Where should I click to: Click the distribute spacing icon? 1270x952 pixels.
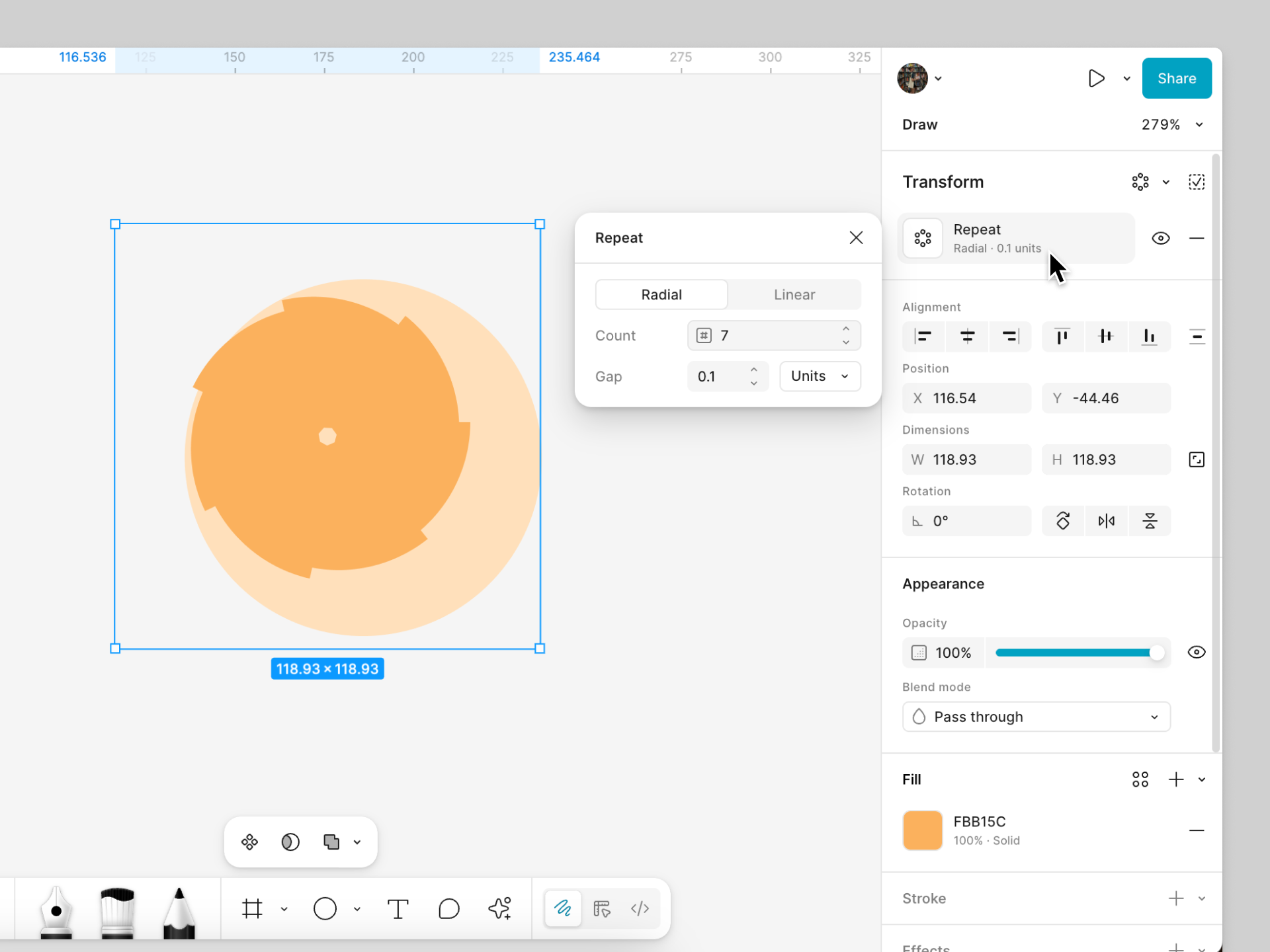click(x=1197, y=337)
